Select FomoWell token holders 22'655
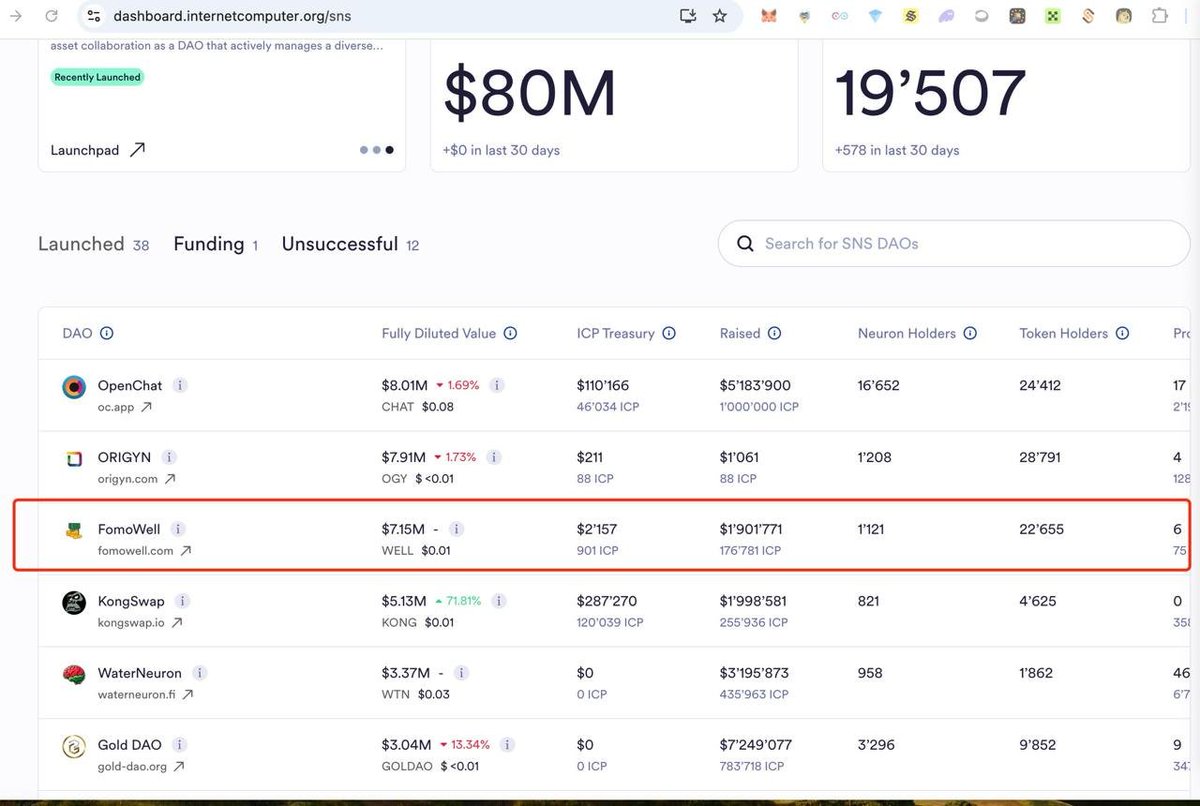This screenshot has height=806, width=1200. pos(1042,529)
